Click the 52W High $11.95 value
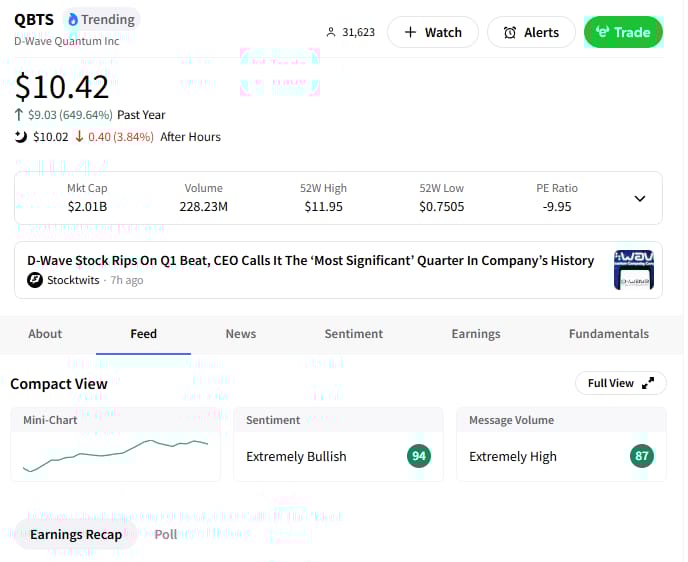Image resolution: width=688 pixels, height=562 pixels. pos(324,207)
